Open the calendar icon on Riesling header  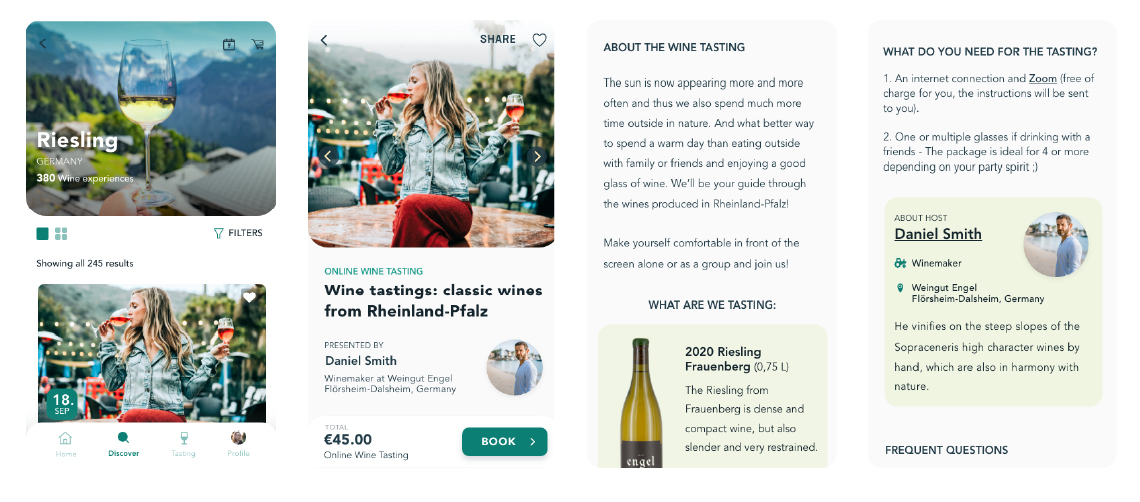[228, 44]
